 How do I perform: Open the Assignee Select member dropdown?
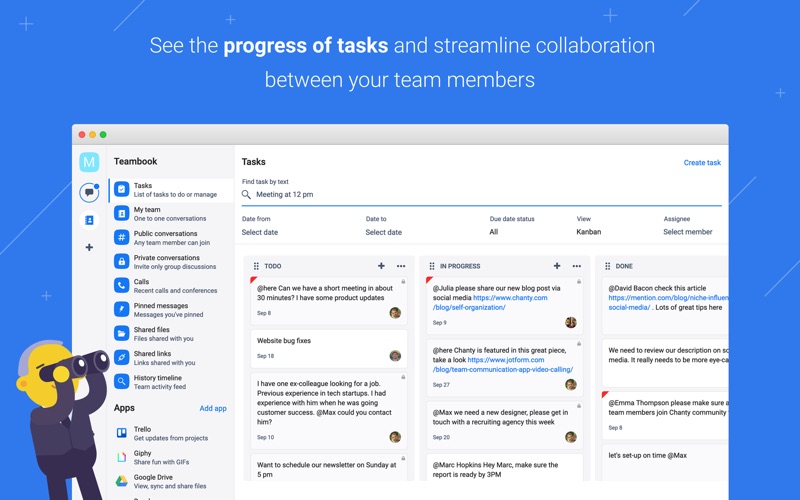click(x=688, y=232)
